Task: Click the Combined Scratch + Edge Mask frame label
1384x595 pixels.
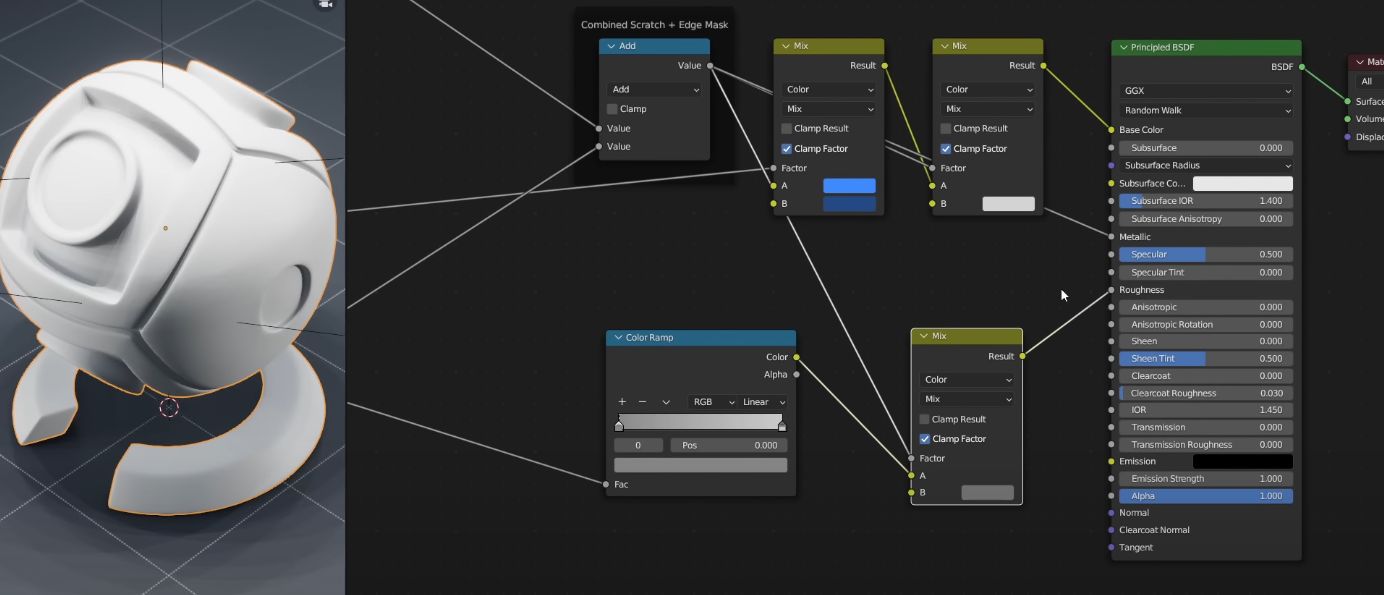Action: [x=654, y=25]
